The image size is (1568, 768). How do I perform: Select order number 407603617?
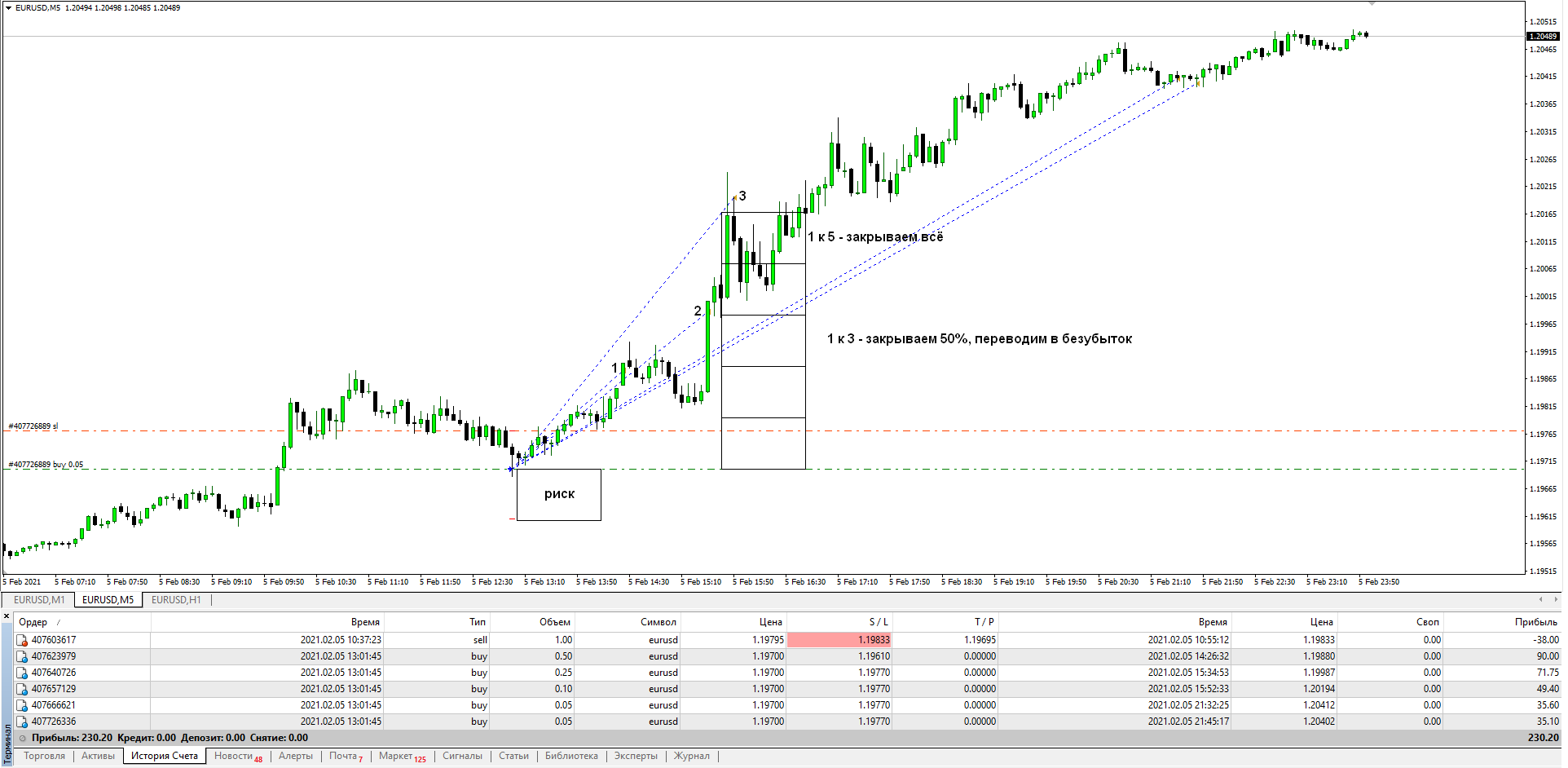54,640
